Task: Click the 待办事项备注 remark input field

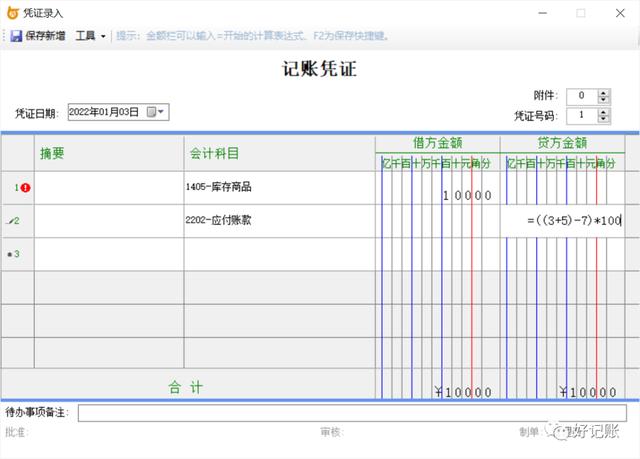Action: coord(352,413)
